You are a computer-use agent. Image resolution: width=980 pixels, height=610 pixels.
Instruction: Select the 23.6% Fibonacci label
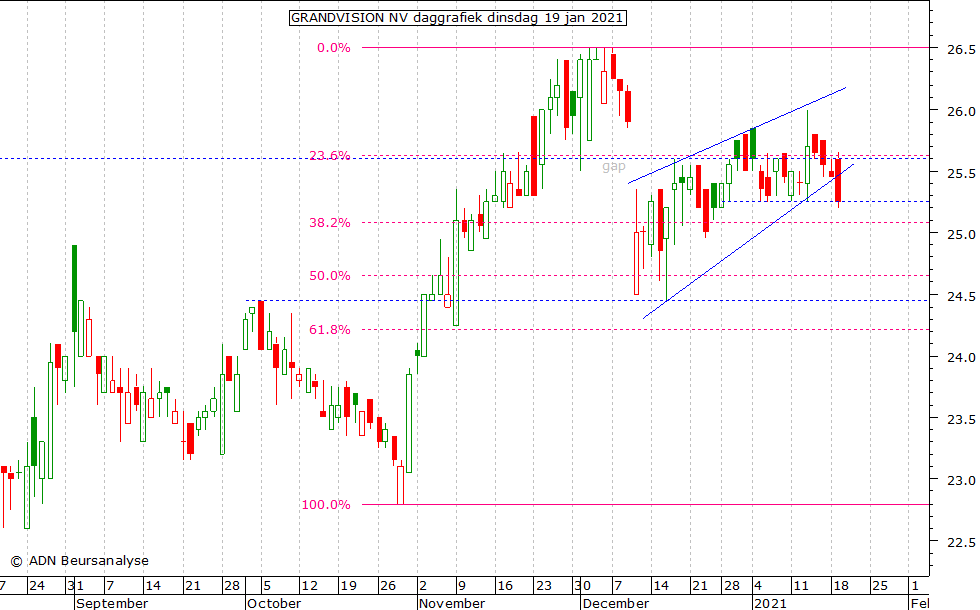click(329, 156)
